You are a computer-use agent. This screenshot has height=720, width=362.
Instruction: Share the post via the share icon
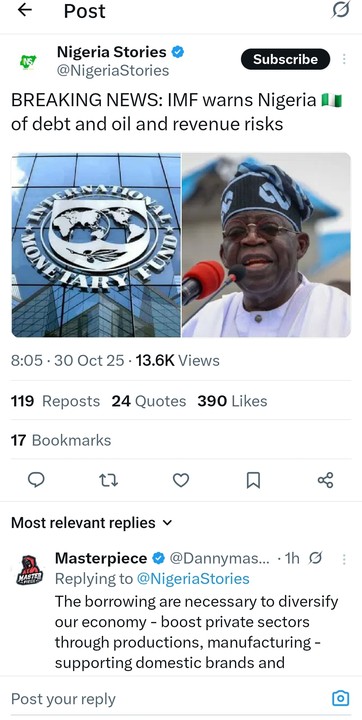click(325, 480)
